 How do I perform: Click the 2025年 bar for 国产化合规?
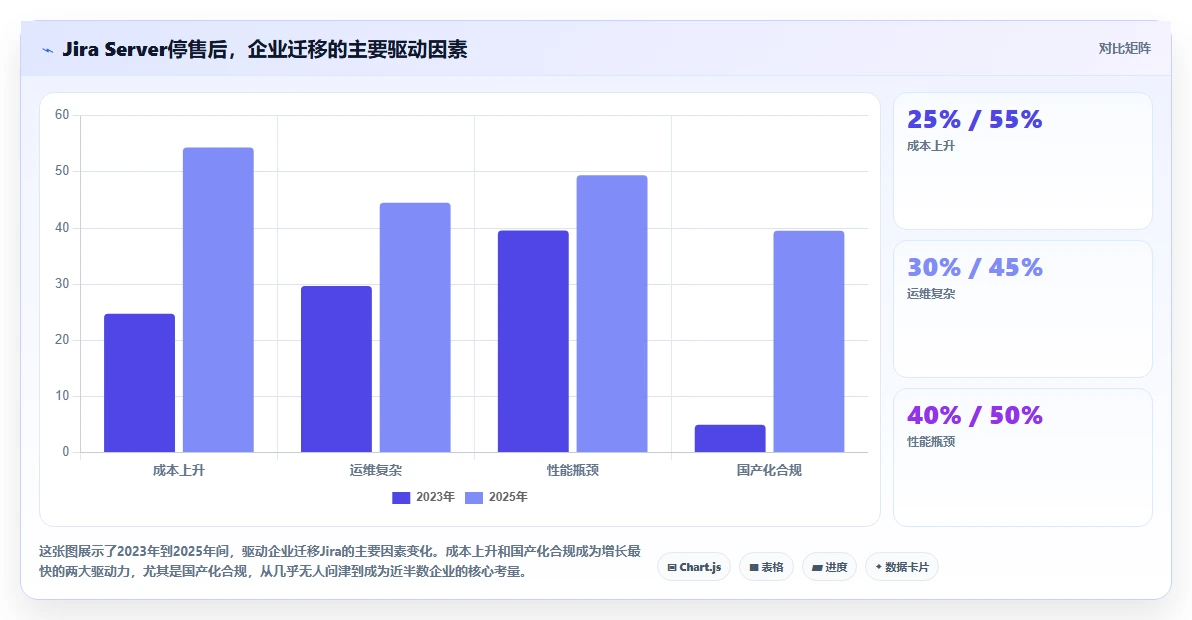click(809, 341)
